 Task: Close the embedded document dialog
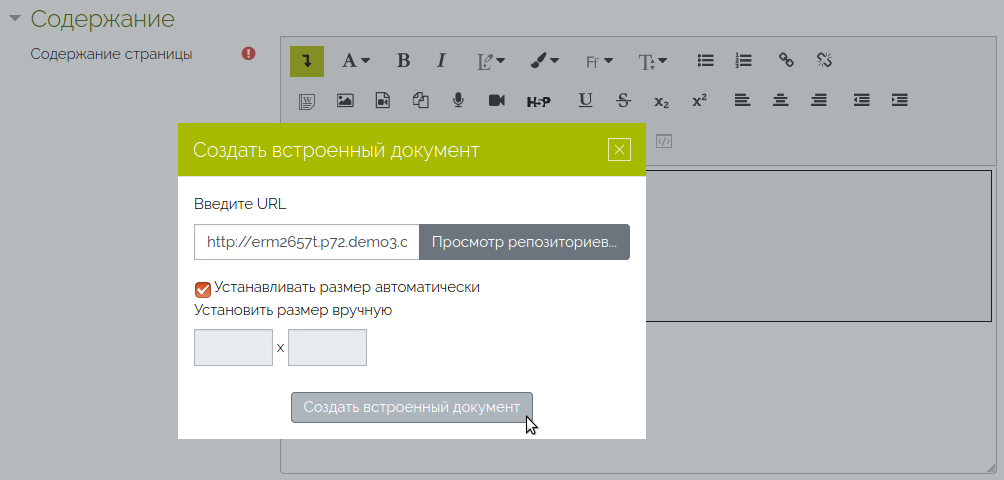pyautogui.click(x=619, y=150)
